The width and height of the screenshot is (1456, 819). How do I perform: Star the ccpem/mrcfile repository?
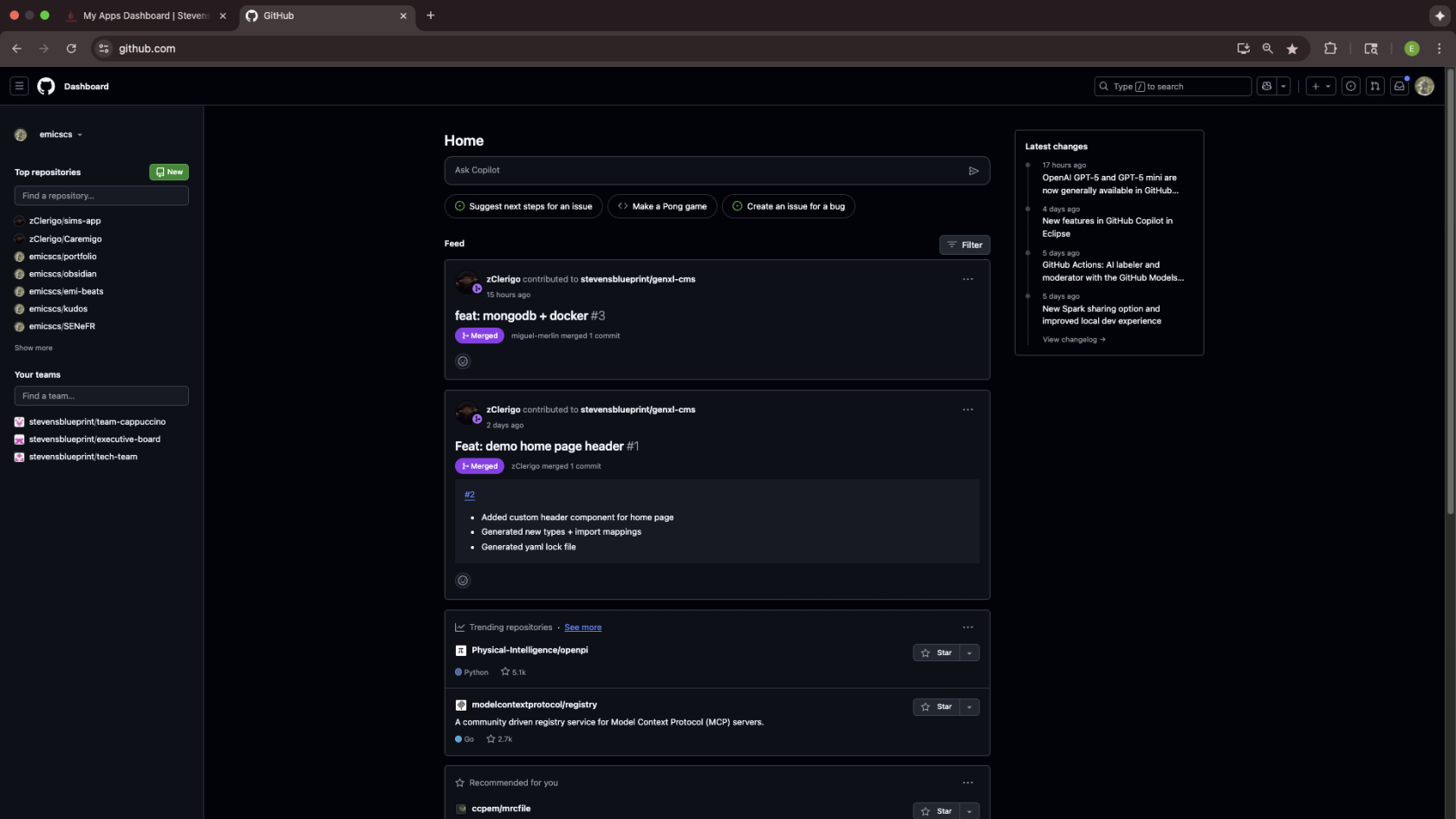(936, 811)
